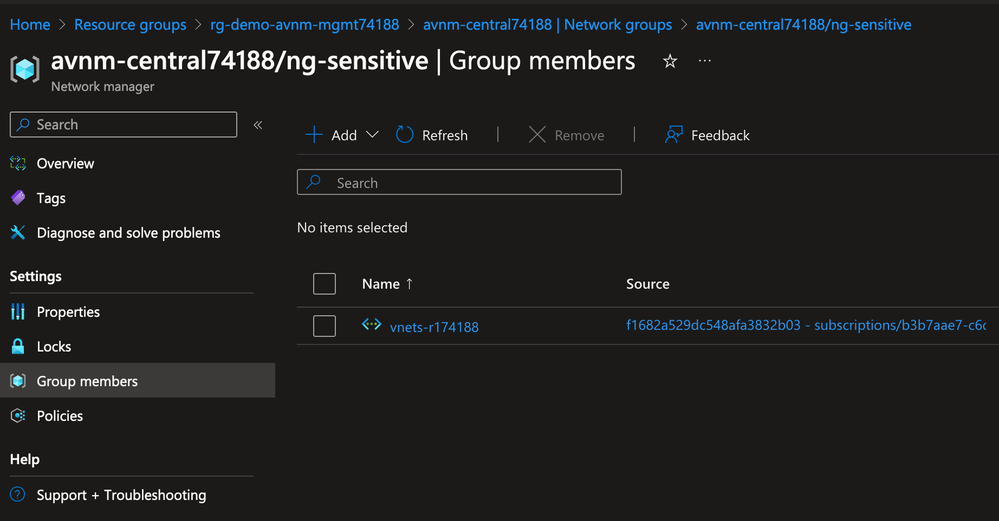Click the purple Tags icon
Image resolution: width=999 pixels, height=521 pixels.
pos(18,198)
